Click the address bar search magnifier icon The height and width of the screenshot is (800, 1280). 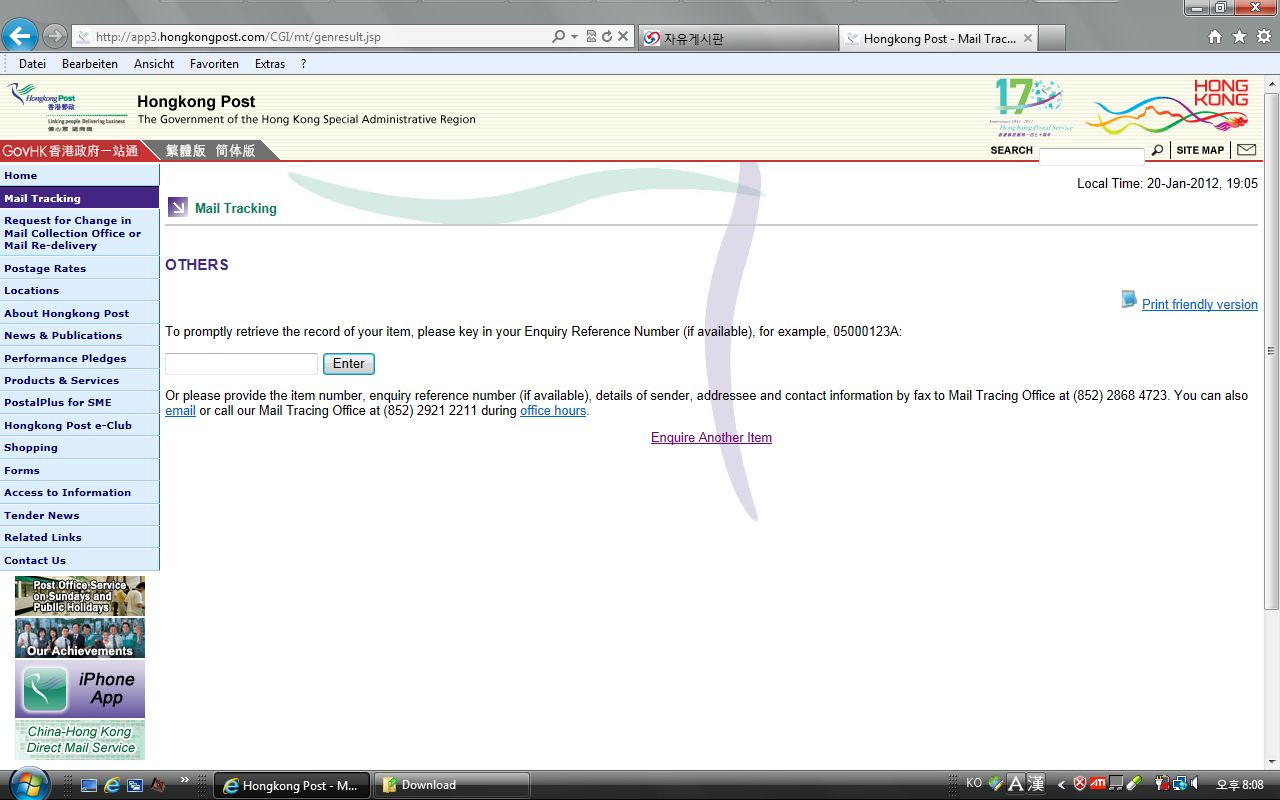559,37
